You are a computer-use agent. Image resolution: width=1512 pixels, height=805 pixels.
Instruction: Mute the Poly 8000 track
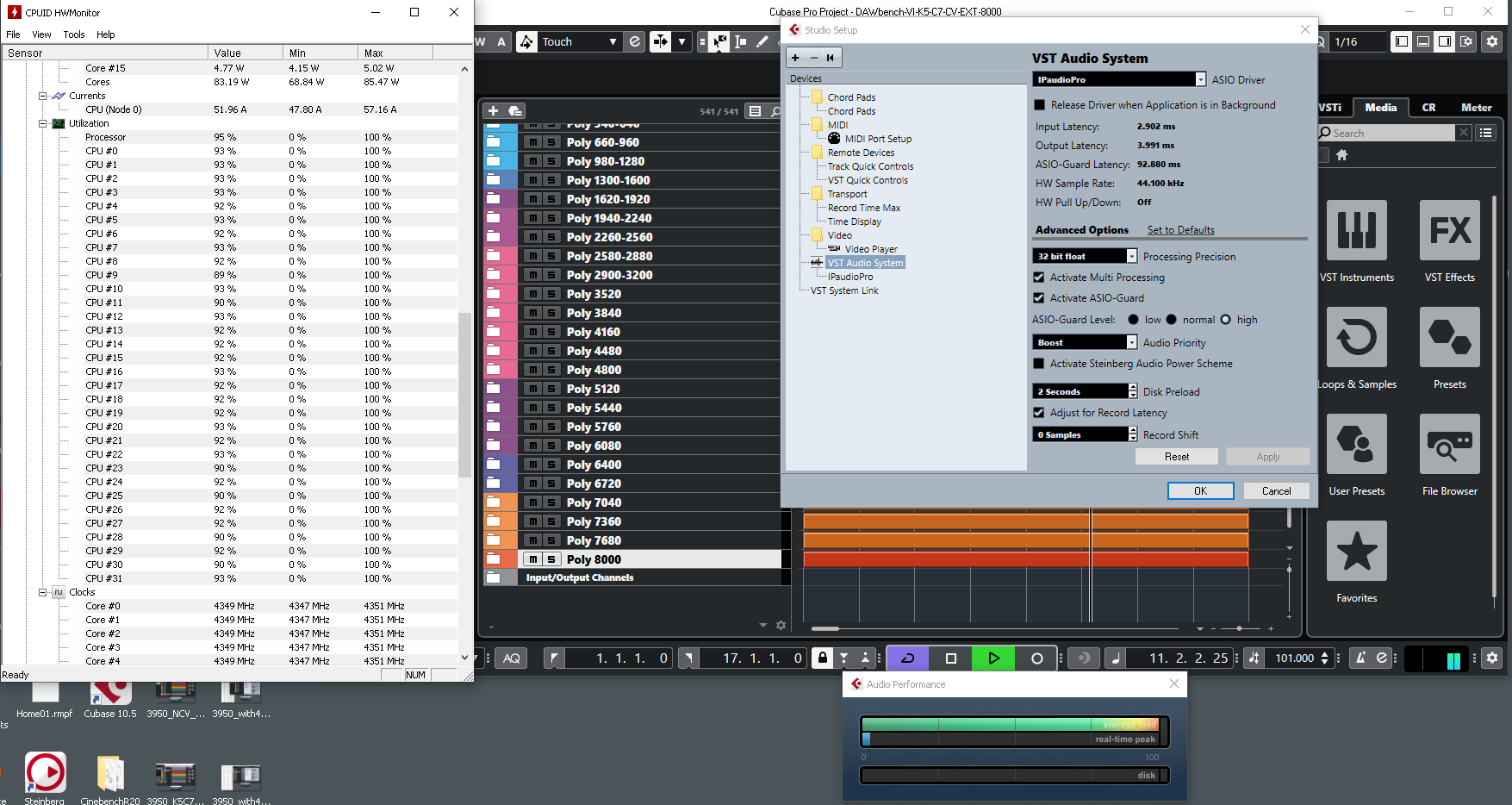point(533,559)
